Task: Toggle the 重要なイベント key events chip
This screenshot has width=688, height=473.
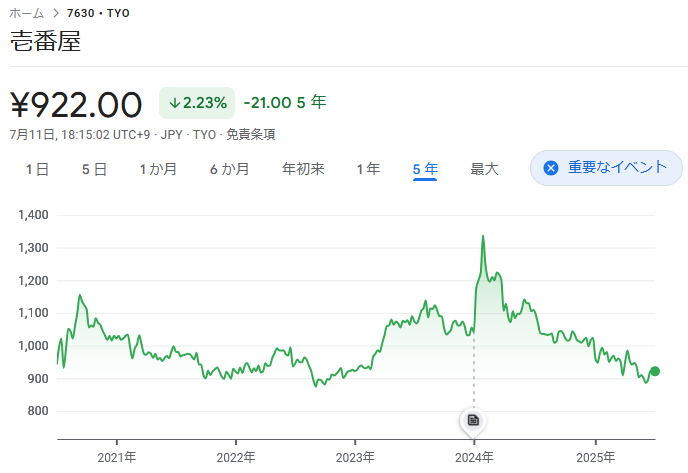Action: pyautogui.click(x=606, y=168)
